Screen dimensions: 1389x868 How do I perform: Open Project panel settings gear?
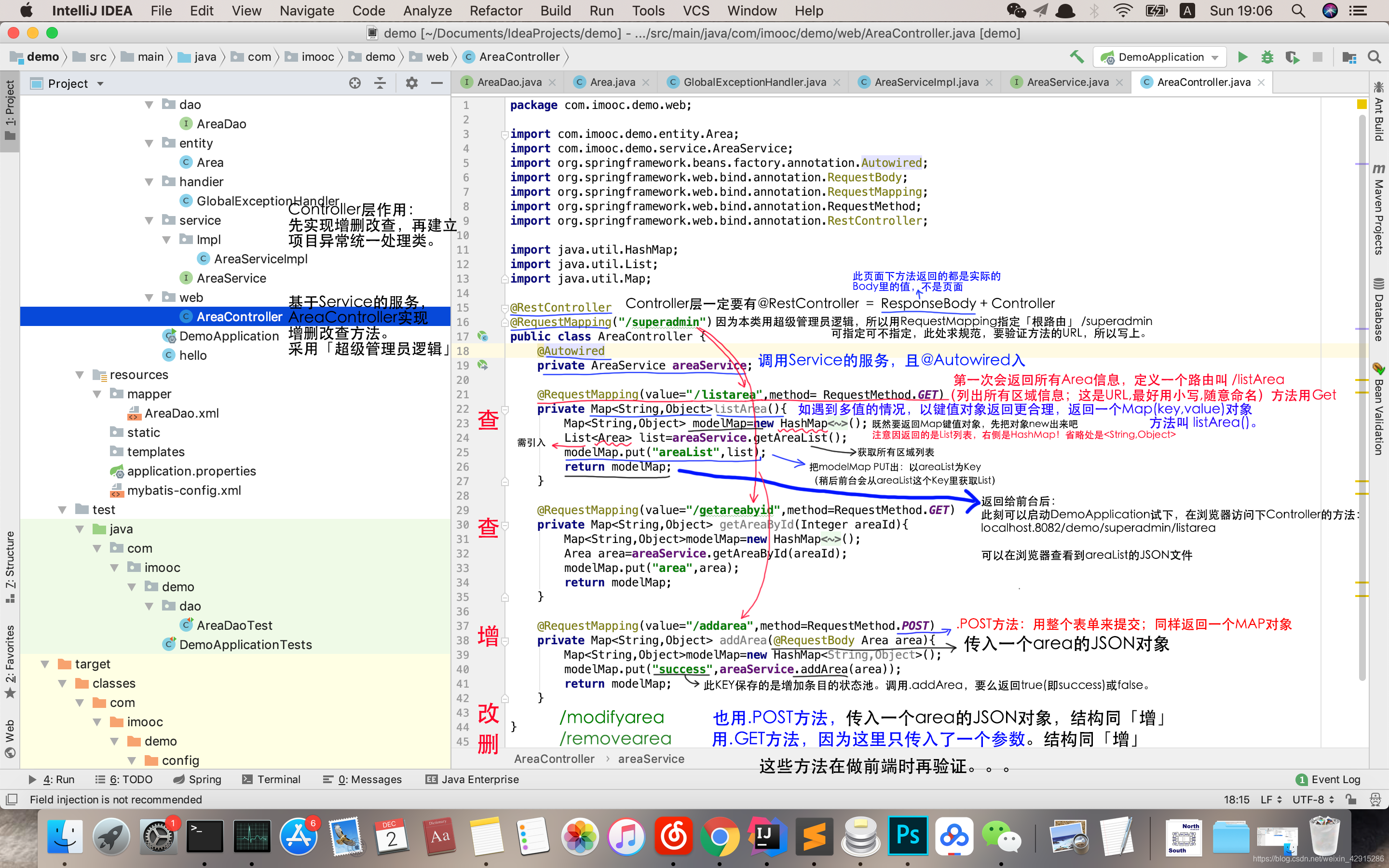[411, 83]
